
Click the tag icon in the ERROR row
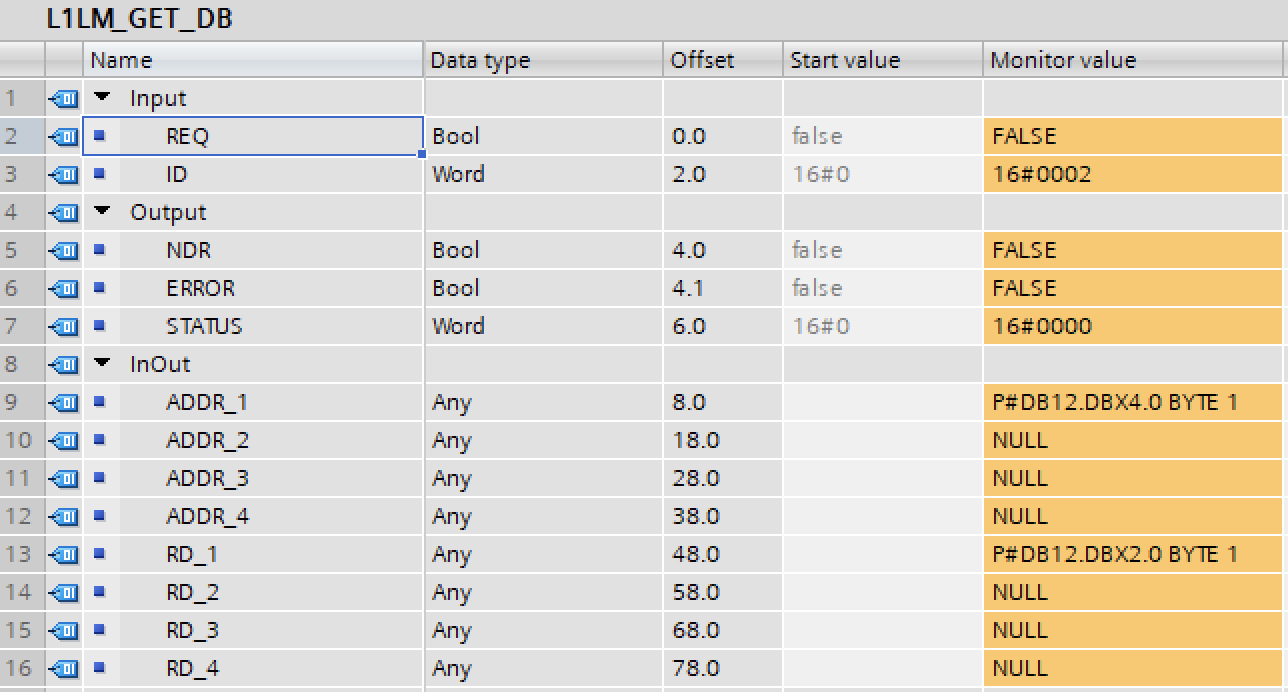pyautogui.click(x=63, y=289)
